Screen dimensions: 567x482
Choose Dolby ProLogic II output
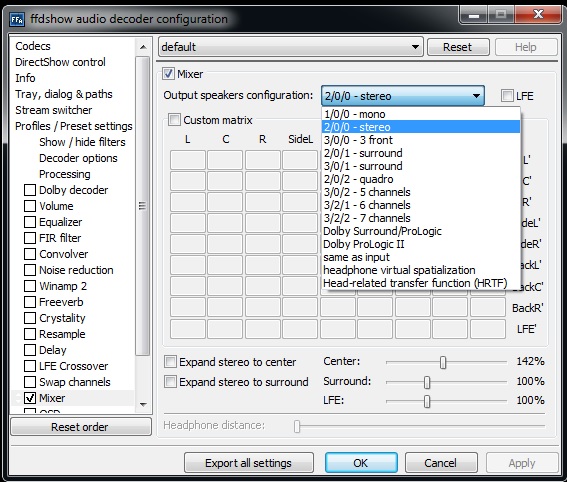coord(421,244)
